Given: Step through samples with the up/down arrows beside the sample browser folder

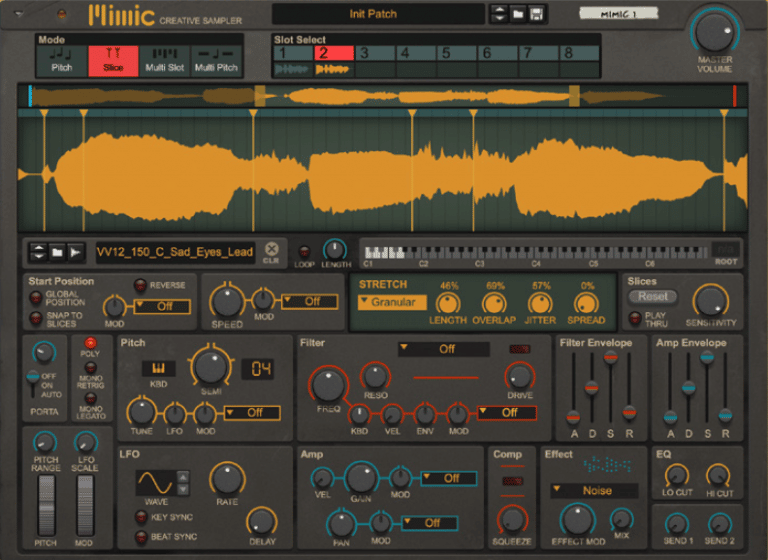Looking at the screenshot, I should click(38, 252).
